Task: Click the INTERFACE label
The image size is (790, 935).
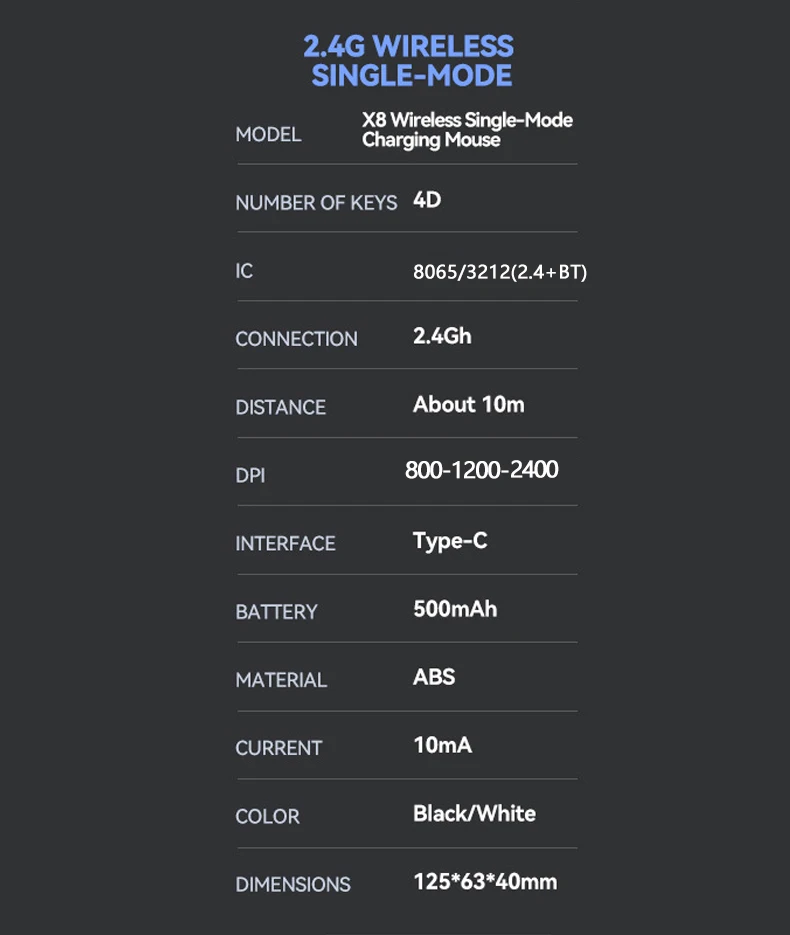Action: pos(285,543)
